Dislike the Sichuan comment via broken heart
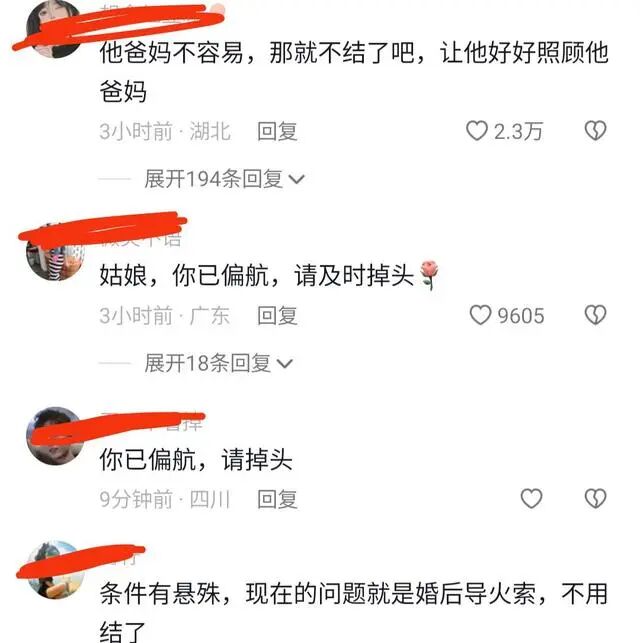 pos(595,499)
